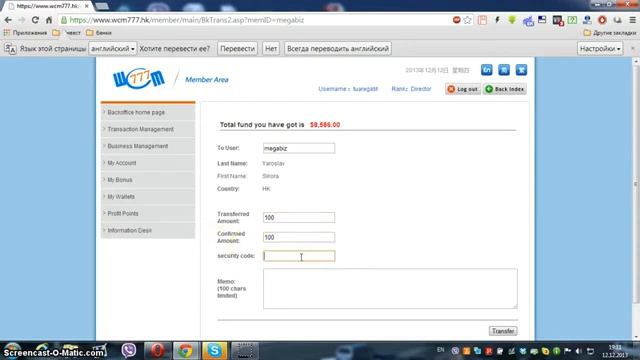Open Viber from the taskbar
Viewport: 640px width, 360px height.
[129, 350]
